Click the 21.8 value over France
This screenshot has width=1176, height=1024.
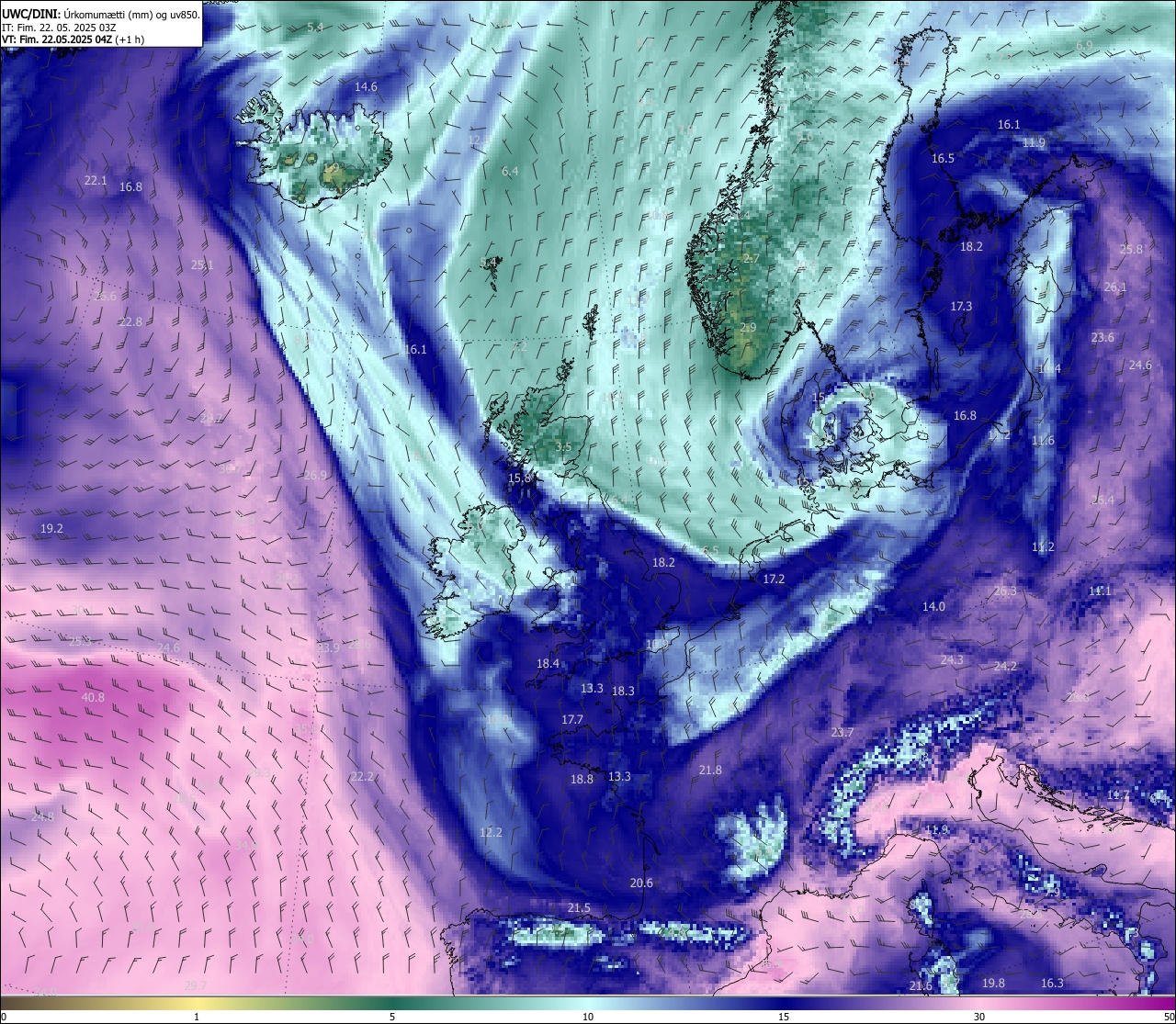(710, 770)
